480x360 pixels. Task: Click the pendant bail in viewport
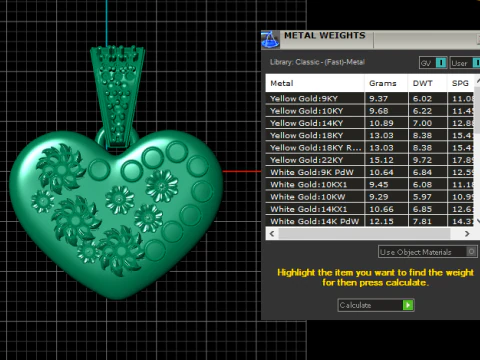(117, 97)
